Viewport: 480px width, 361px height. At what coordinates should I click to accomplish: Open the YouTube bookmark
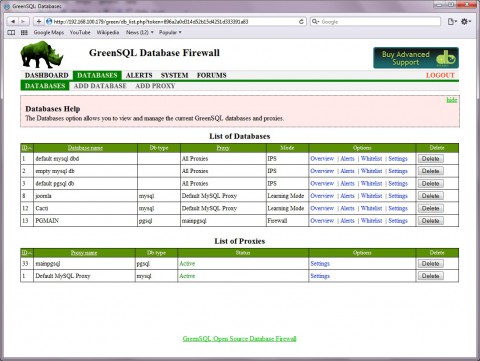pyautogui.click(x=80, y=32)
